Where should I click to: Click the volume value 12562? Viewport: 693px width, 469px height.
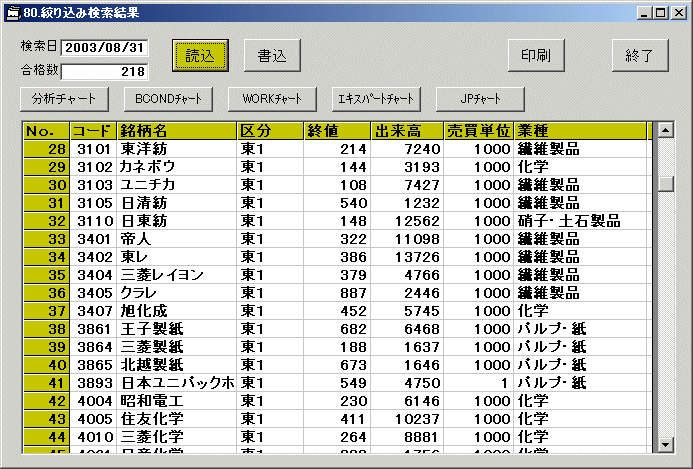[x=407, y=221]
